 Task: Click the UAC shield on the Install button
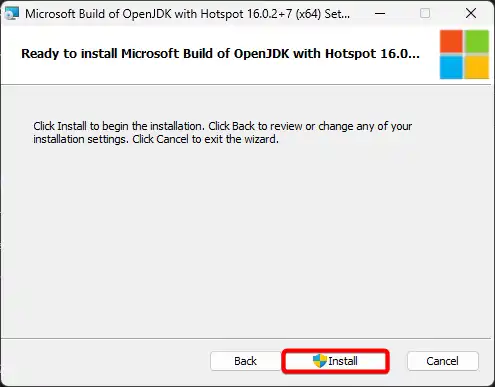pyautogui.click(x=320, y=361)
